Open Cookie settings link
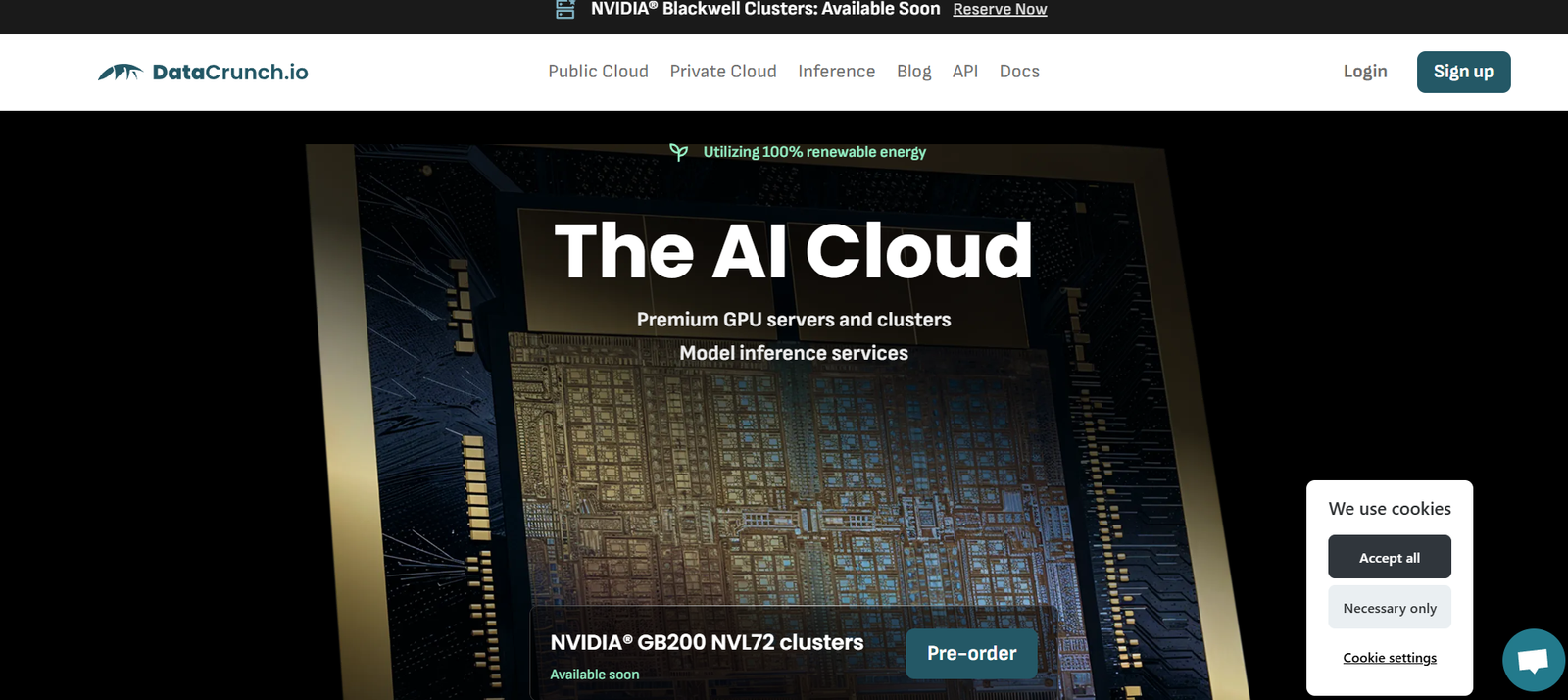The width and height of the screenshot is (1568, 700). (1389, 658)
